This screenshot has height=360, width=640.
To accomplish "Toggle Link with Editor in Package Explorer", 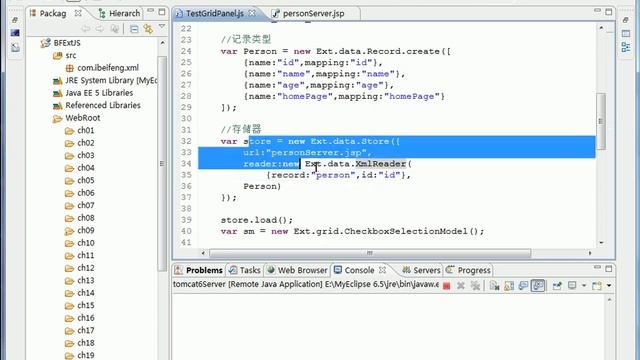I will pos(148,29).
